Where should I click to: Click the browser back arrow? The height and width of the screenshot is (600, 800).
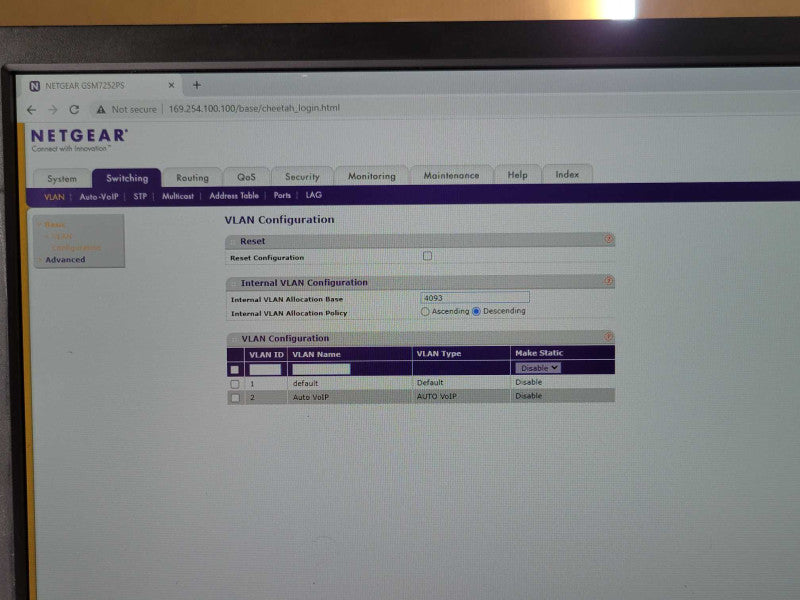[x=32, y=110]
